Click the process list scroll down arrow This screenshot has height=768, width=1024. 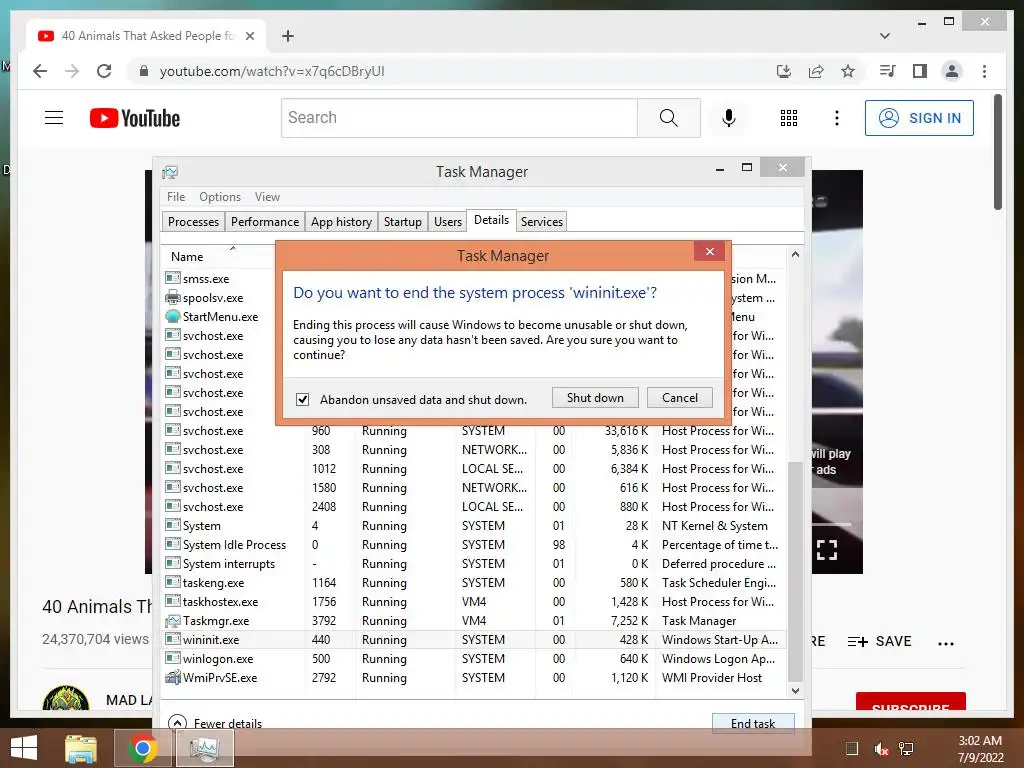pyautogui.click(x=795, y=690)
